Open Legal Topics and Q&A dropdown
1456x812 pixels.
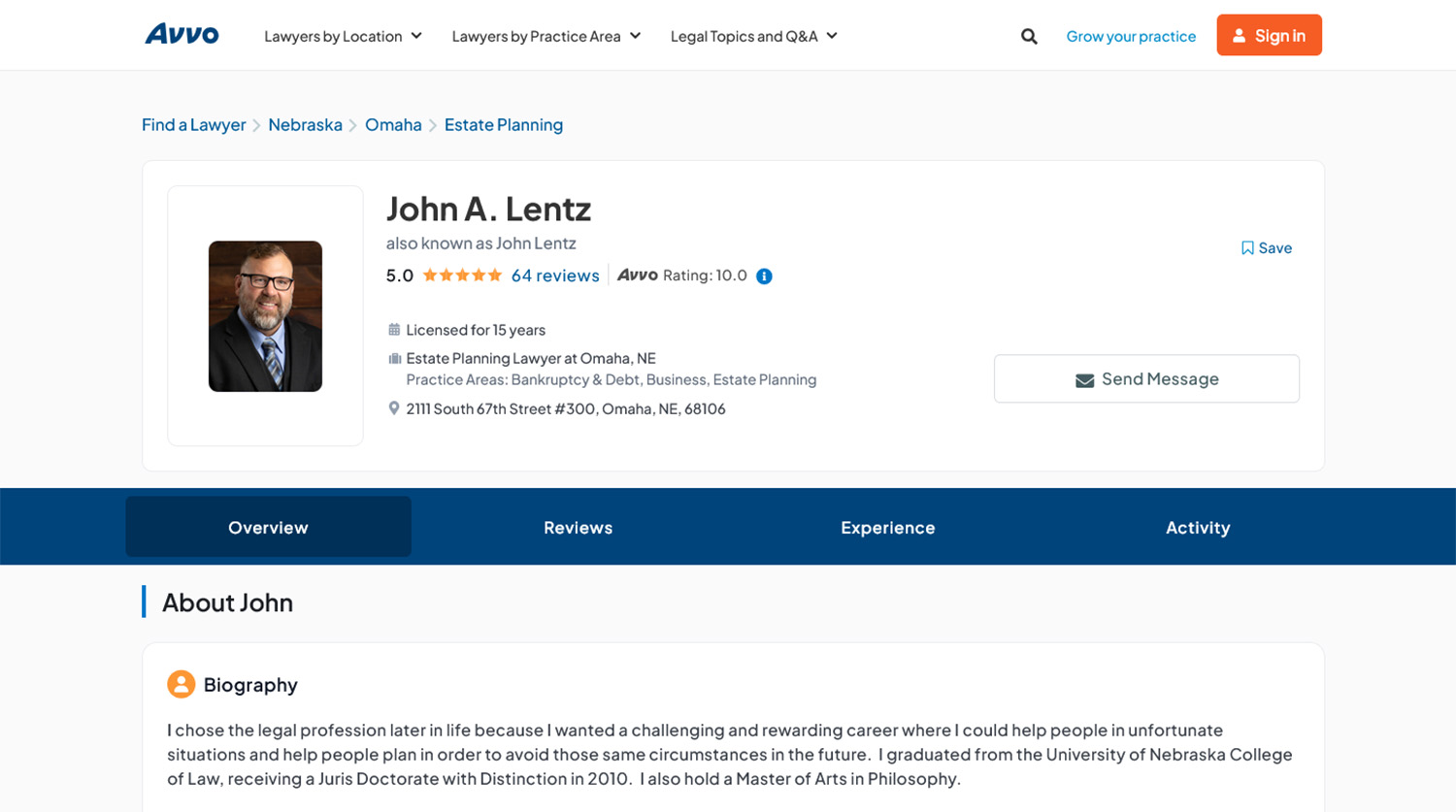point(753,36)
